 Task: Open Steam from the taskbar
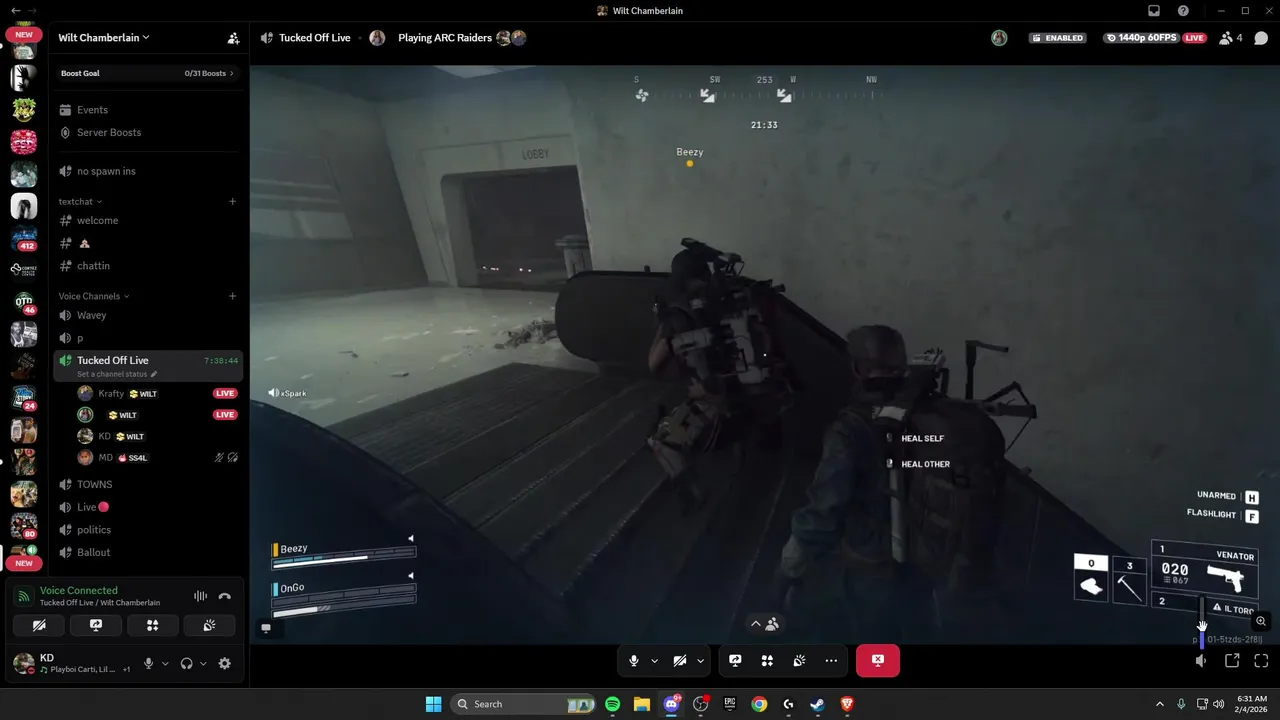[x=817, y=704]
